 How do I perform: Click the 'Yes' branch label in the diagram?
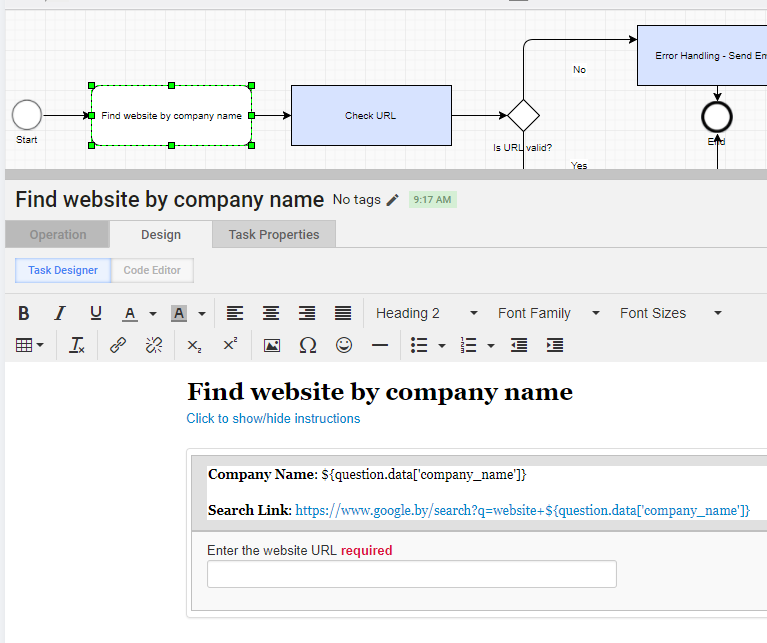coord(579,165)
